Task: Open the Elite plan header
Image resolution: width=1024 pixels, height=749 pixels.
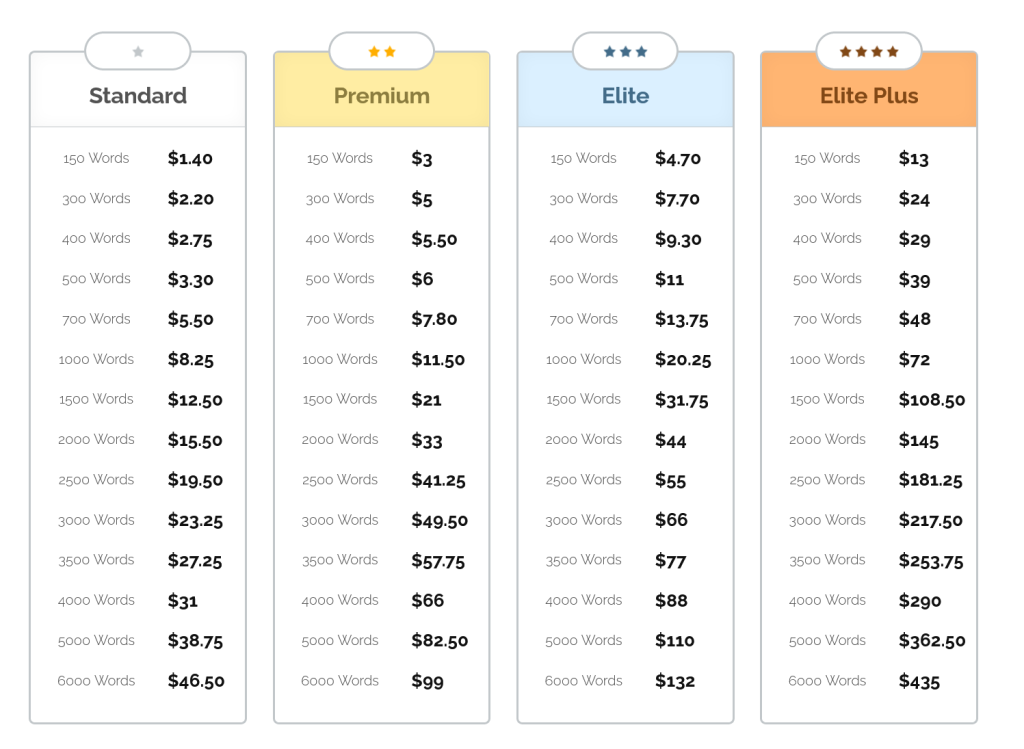Action: point(625,96)
